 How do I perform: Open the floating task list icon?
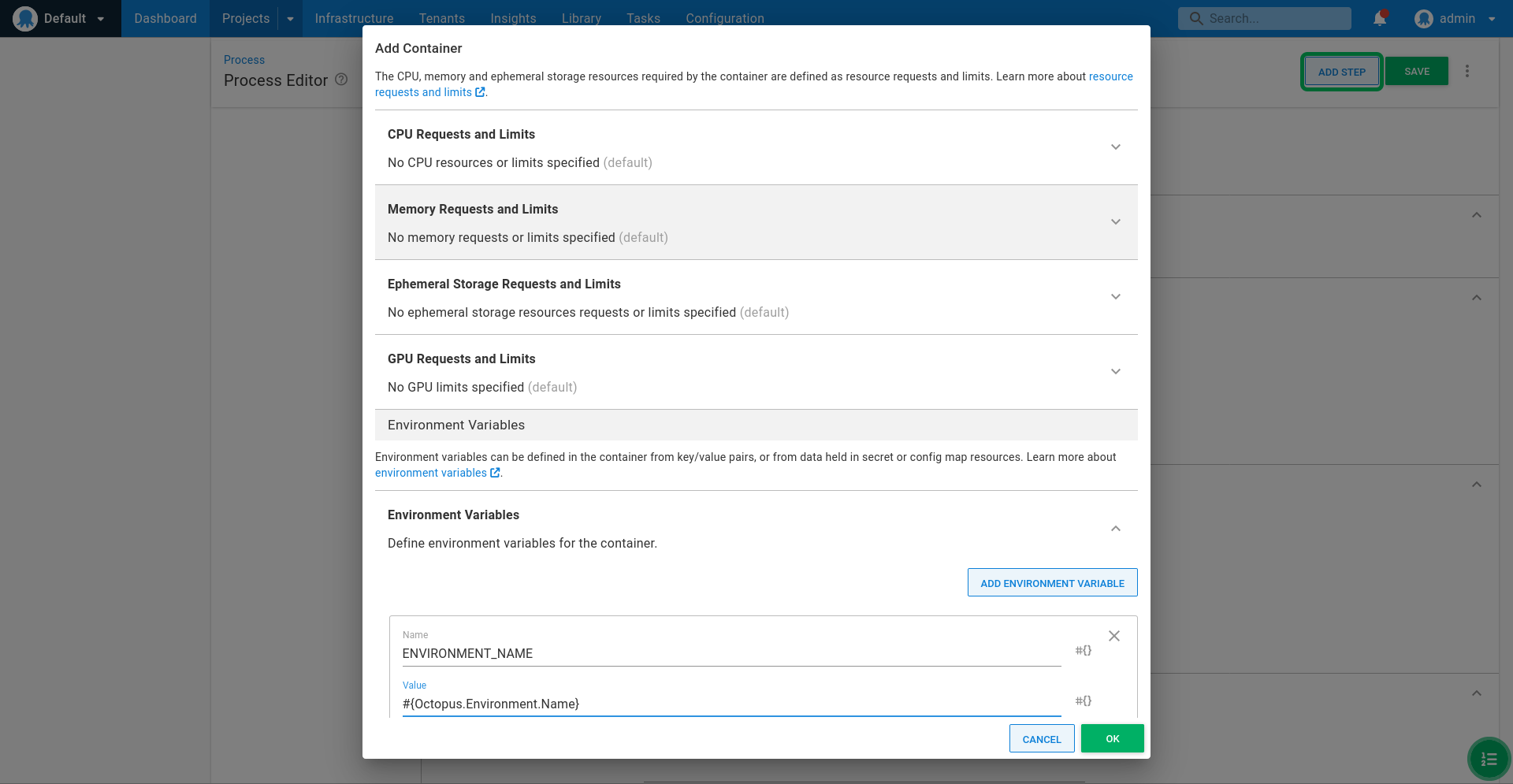[x=1489, y=759]
